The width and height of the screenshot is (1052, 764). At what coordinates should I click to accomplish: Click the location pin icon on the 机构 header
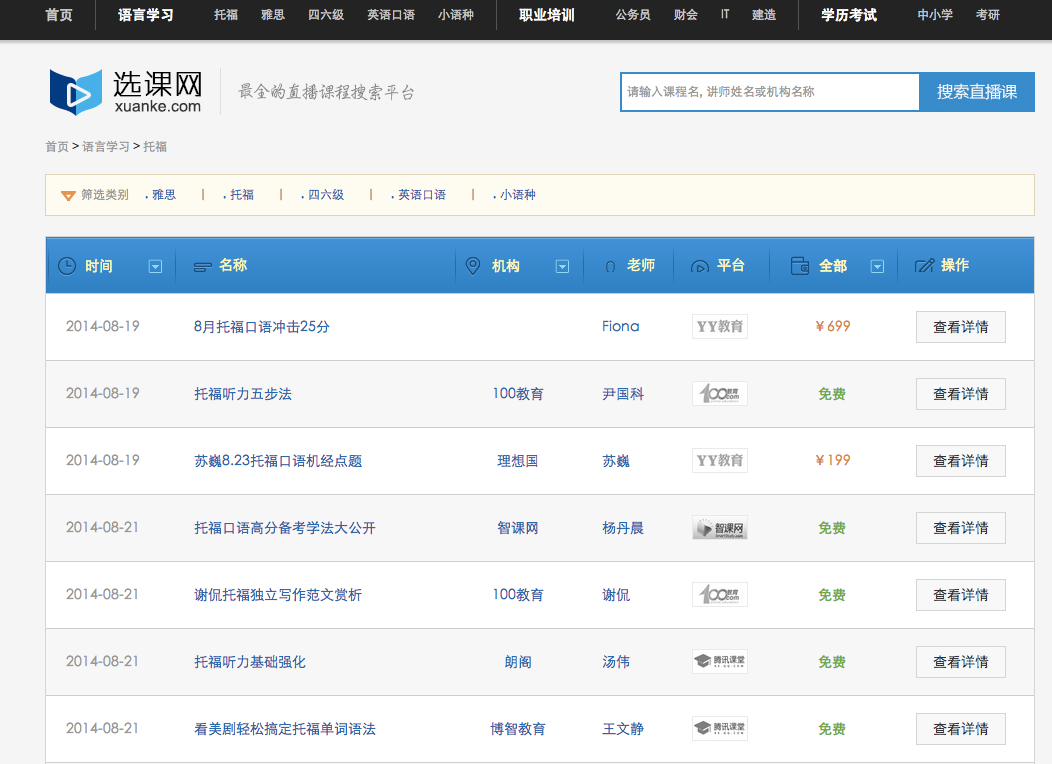pyautogui.click(x=474, y=265)
